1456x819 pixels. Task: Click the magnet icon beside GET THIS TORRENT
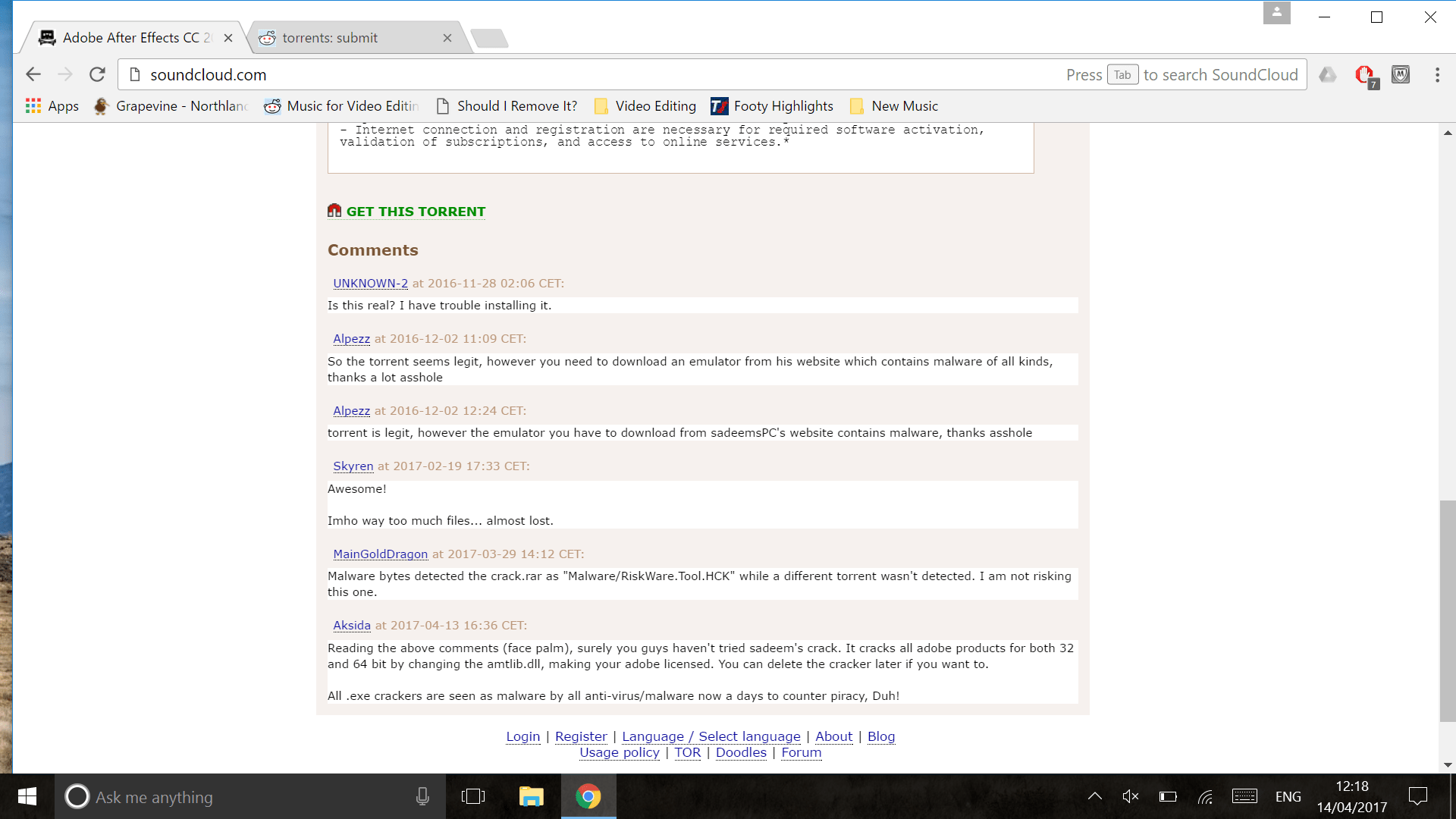click(334, 210)
